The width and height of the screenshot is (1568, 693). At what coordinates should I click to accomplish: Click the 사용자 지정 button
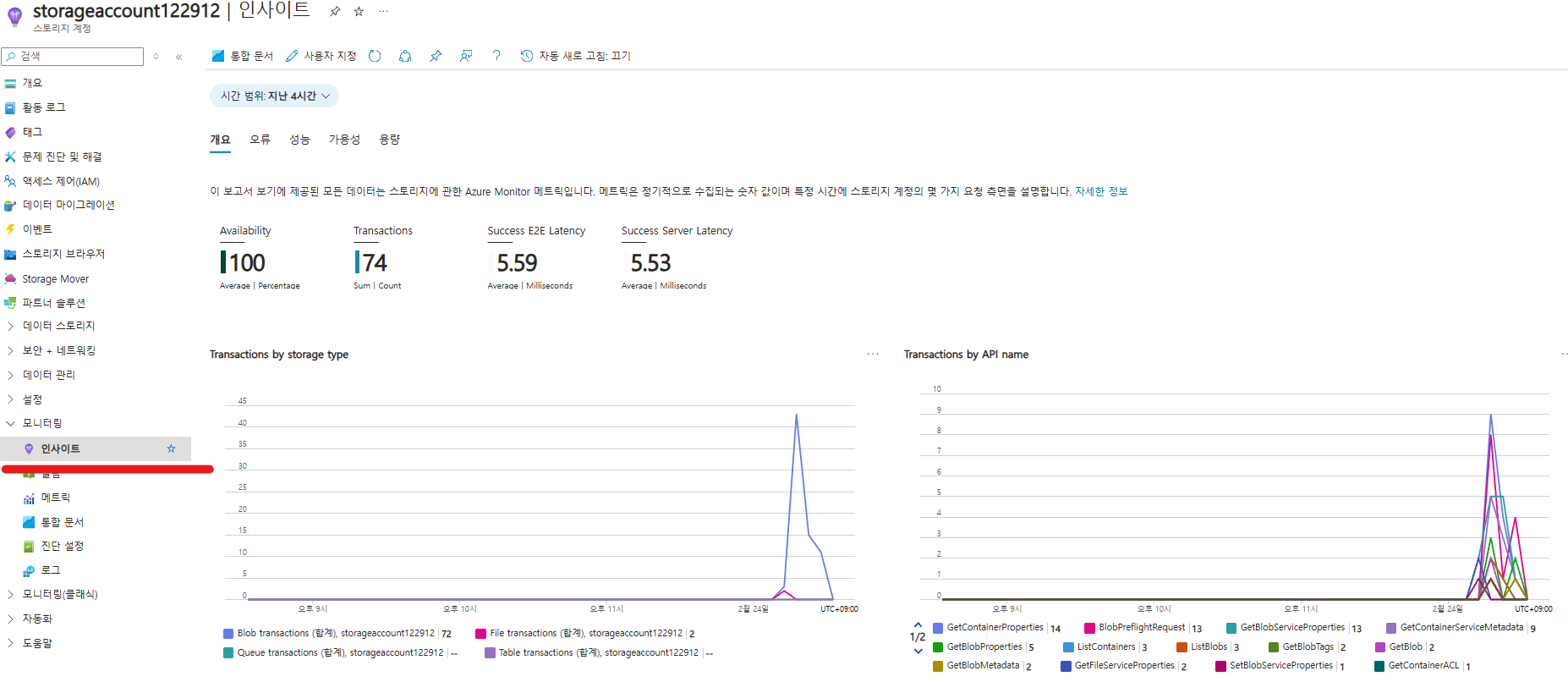(x=321, y=56)
